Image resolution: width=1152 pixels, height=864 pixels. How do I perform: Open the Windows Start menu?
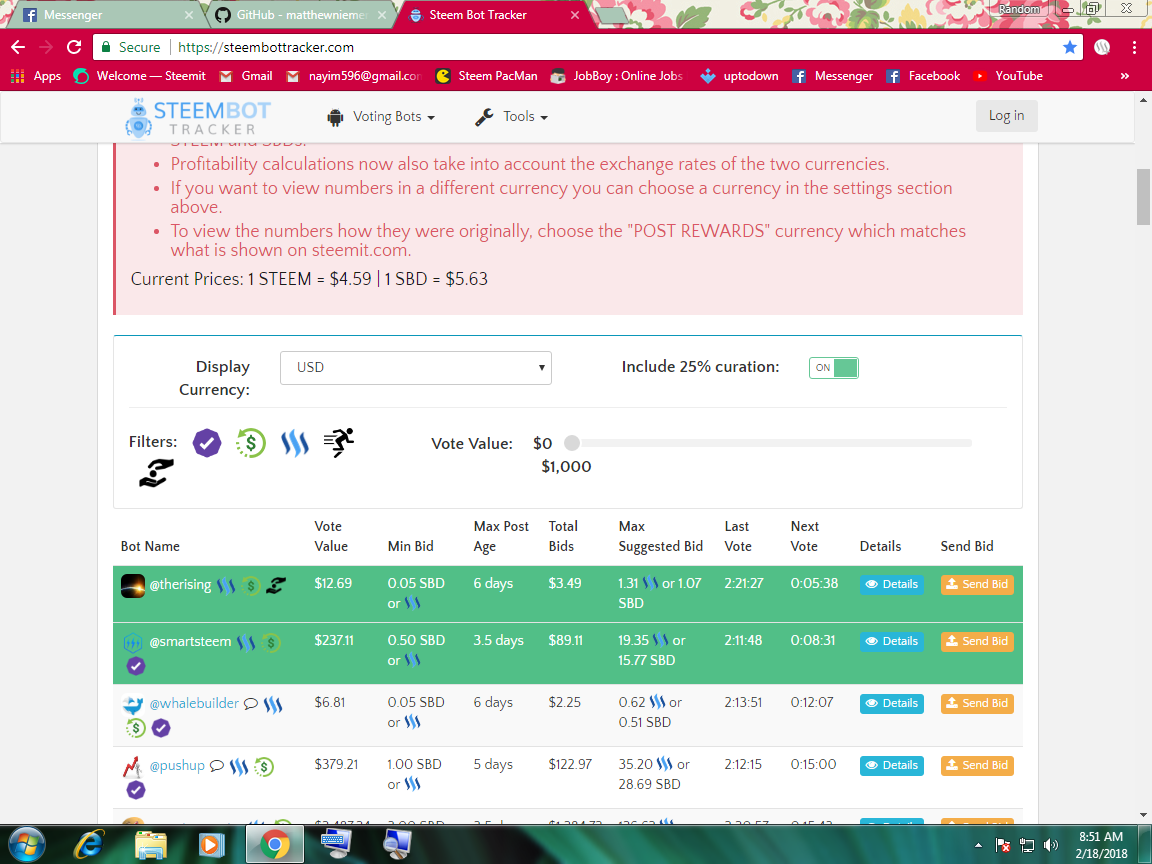click(26, 845)
